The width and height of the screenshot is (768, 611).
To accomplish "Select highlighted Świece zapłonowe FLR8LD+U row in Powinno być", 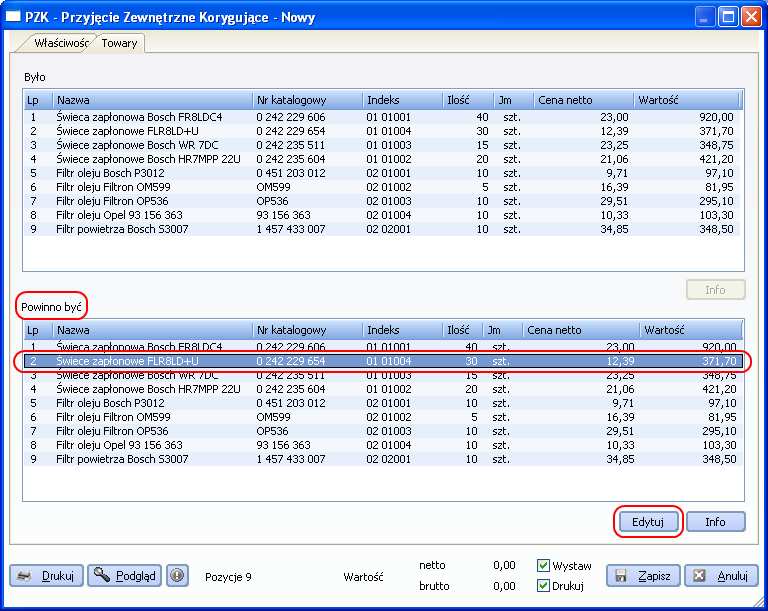I will (384, 361).
